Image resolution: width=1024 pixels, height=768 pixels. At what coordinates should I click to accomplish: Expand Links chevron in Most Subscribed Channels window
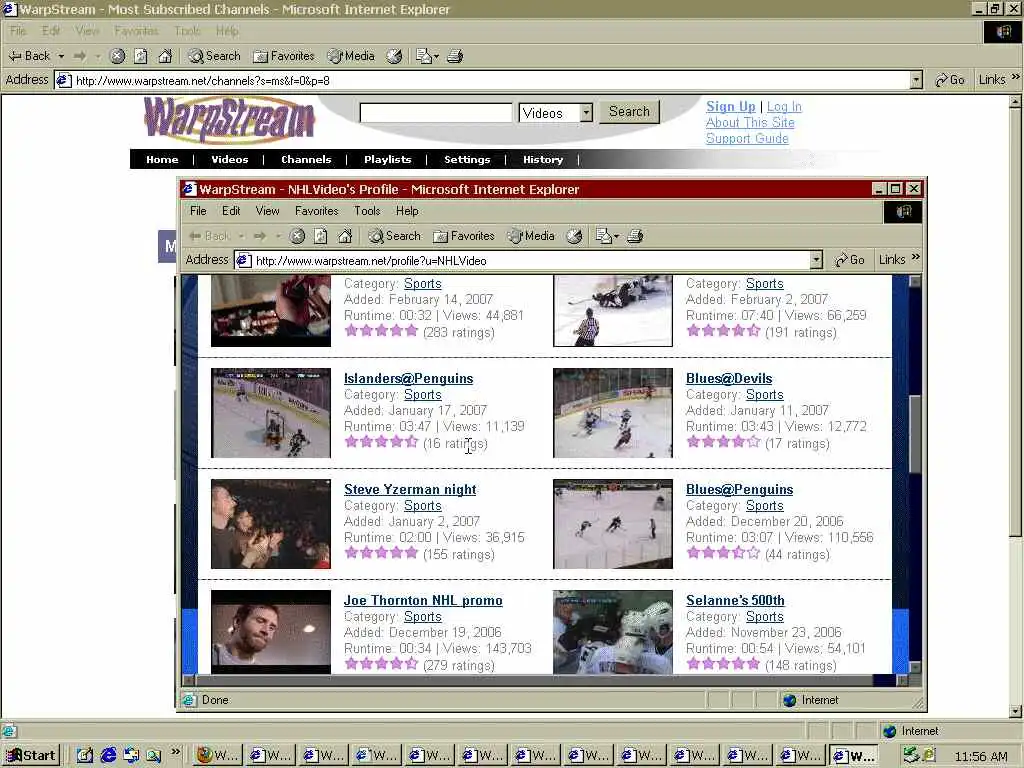pyautogui.click(x=1016, y=77)
